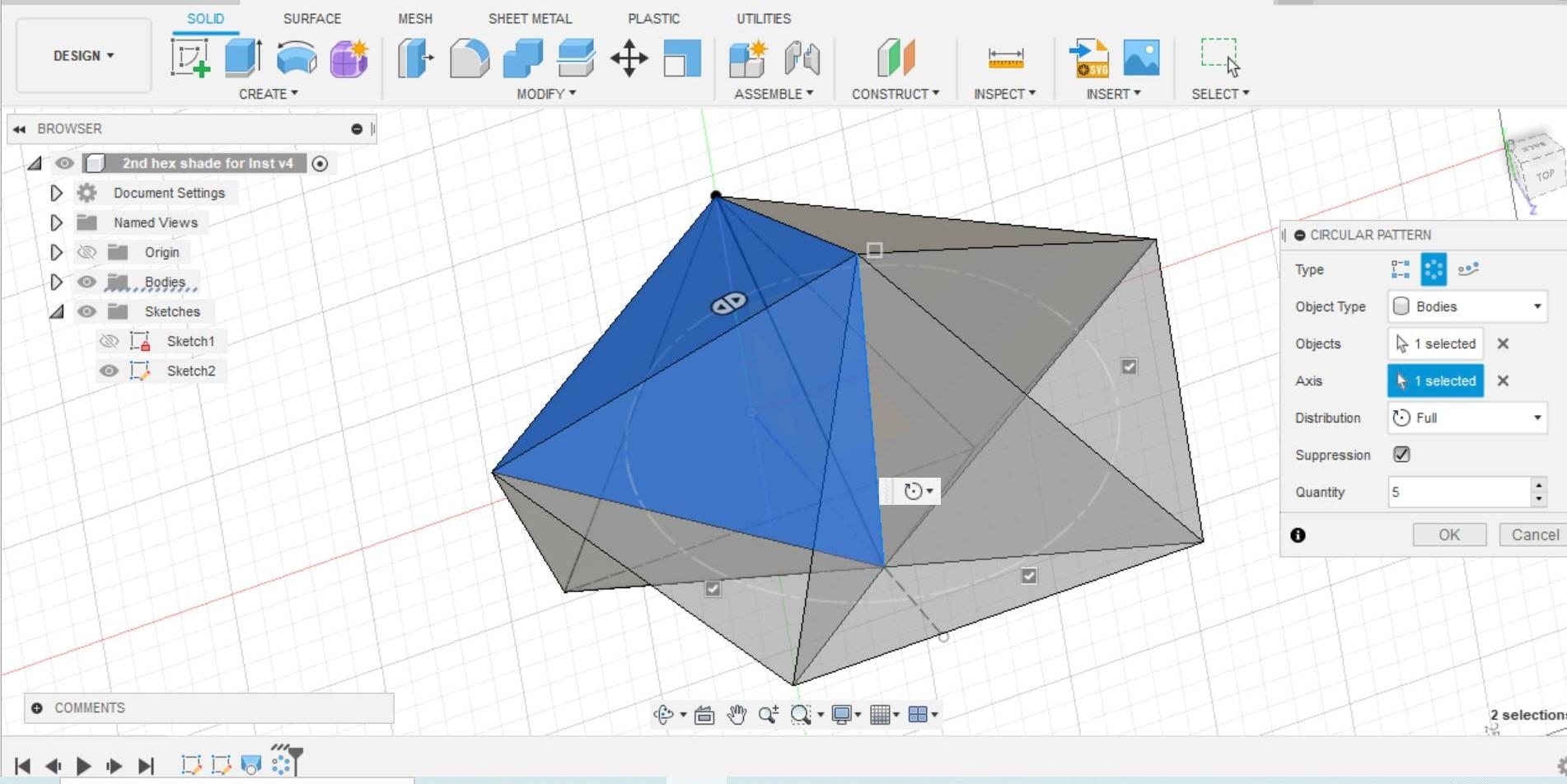Viewport: 1567px width, 784px height.
Task: Select the Create Sketch tool
Action: pos(192,58)
